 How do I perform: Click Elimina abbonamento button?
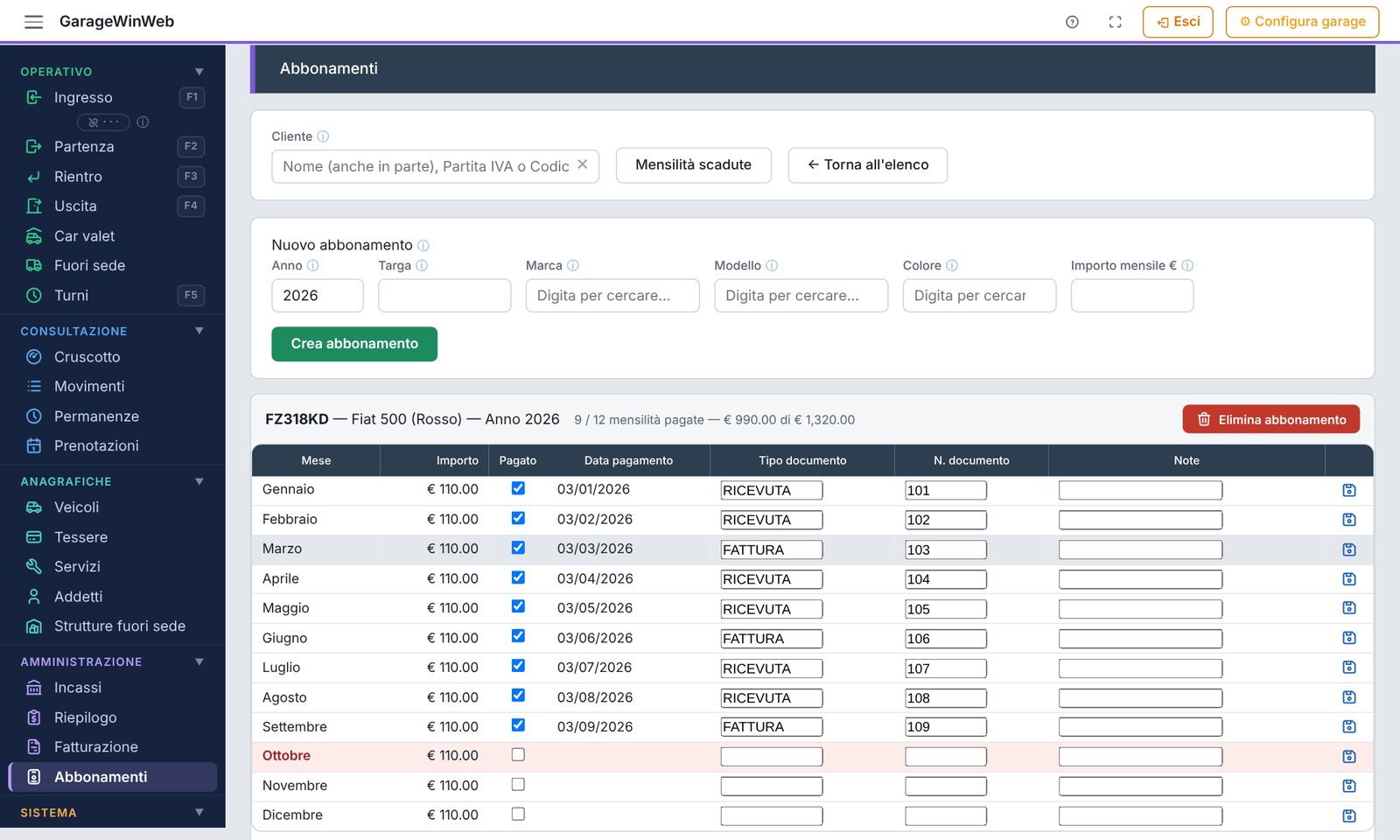(x=1270, y=419)
